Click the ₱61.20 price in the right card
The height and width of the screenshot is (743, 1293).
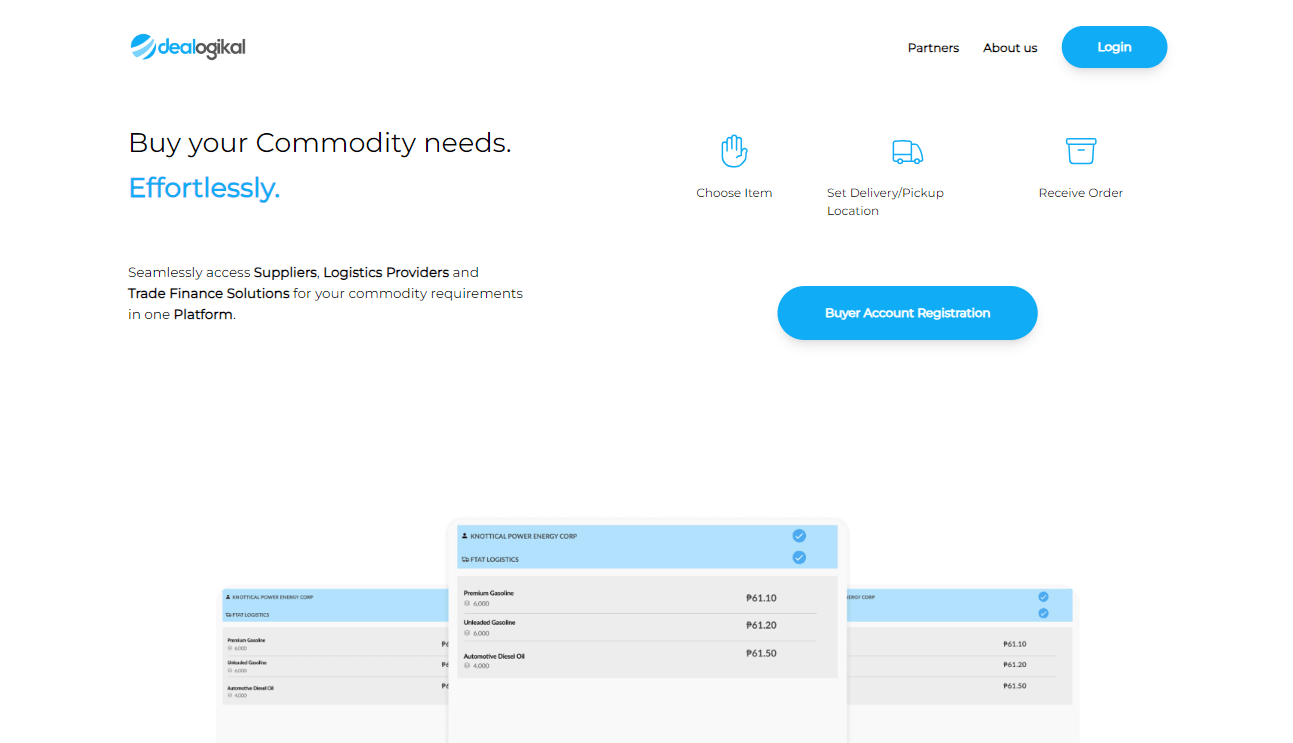point(1015,664)
